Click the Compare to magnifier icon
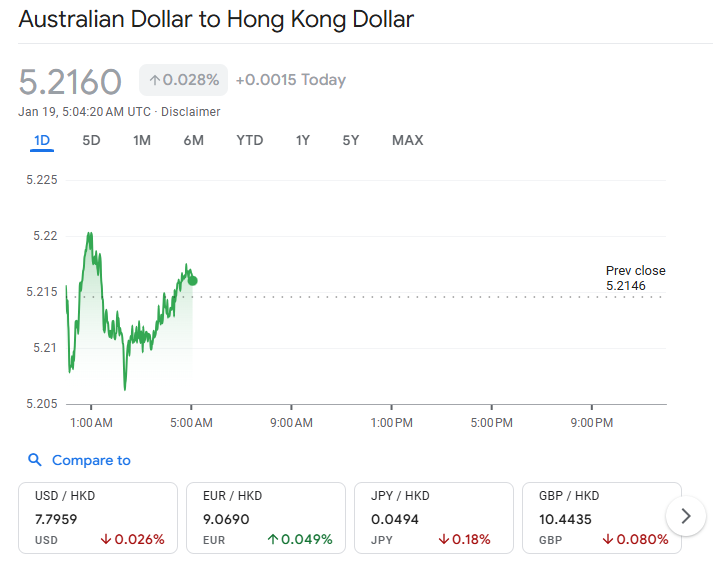 pos(35,460)
